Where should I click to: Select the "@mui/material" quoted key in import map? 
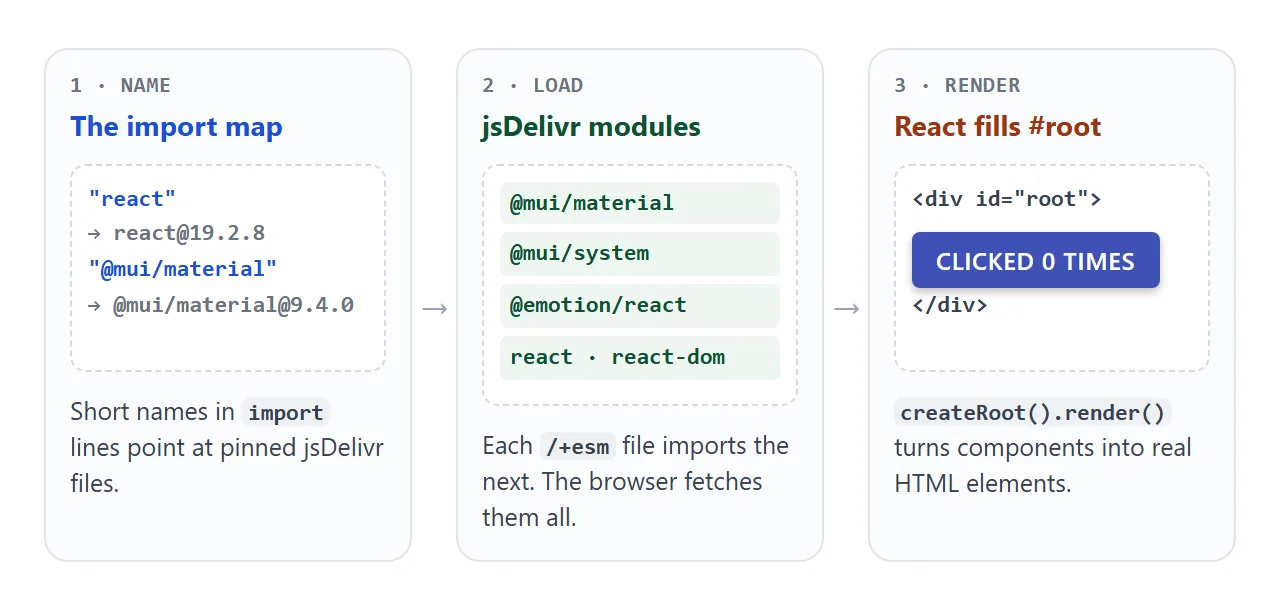(x=182, y=269)
